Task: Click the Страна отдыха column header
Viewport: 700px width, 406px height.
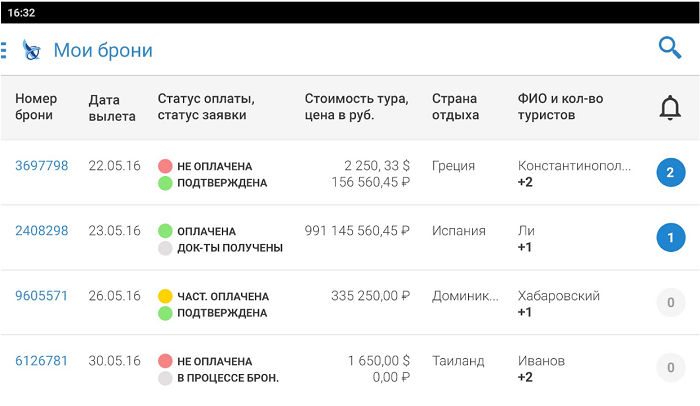Action: 456,107
